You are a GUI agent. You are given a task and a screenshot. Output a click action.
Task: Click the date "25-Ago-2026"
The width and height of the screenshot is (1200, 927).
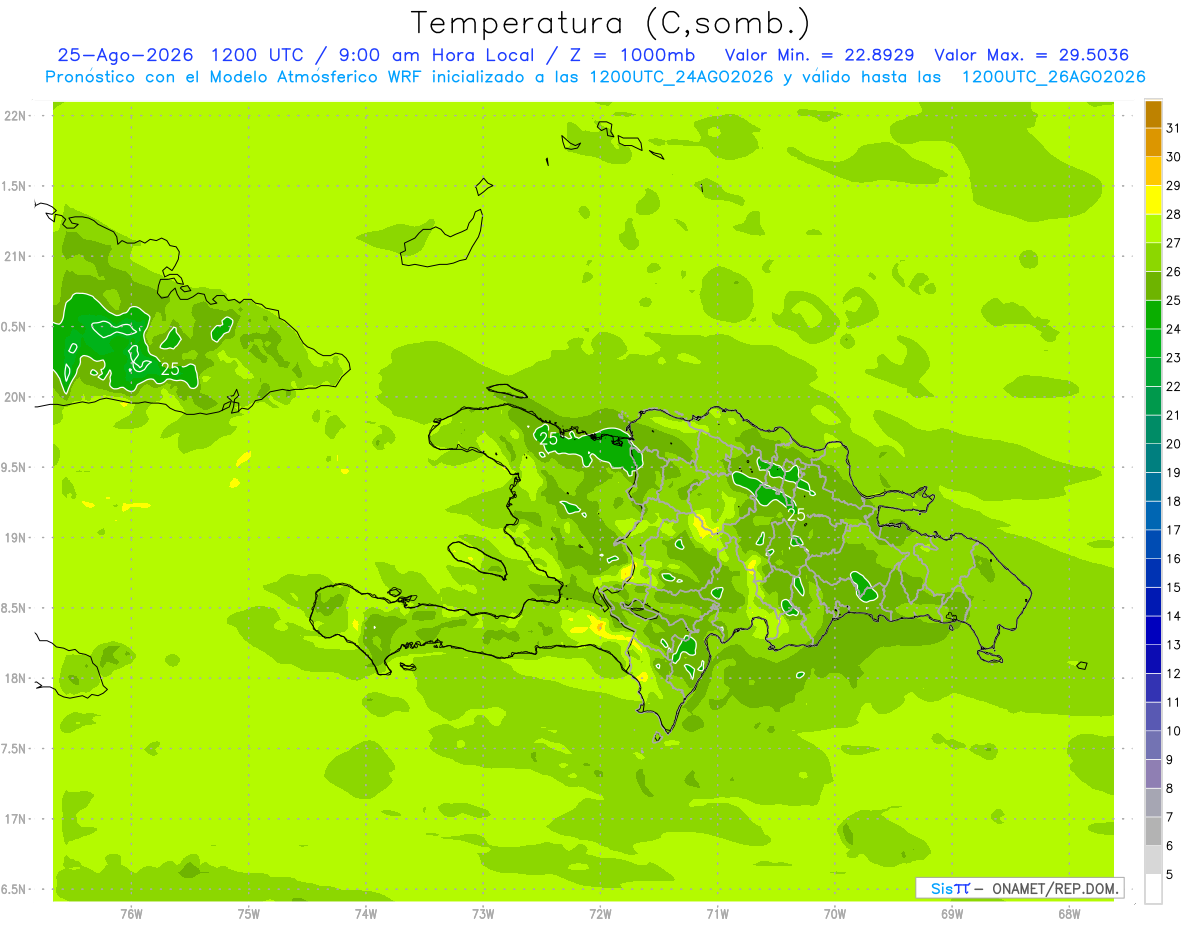(124, 54)
